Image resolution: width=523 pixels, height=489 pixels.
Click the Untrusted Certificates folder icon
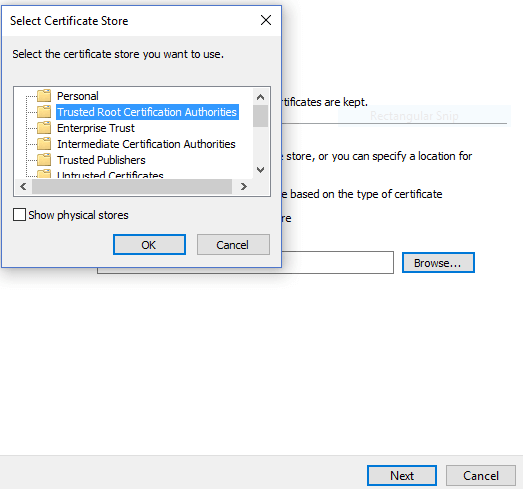click(44, 174)
